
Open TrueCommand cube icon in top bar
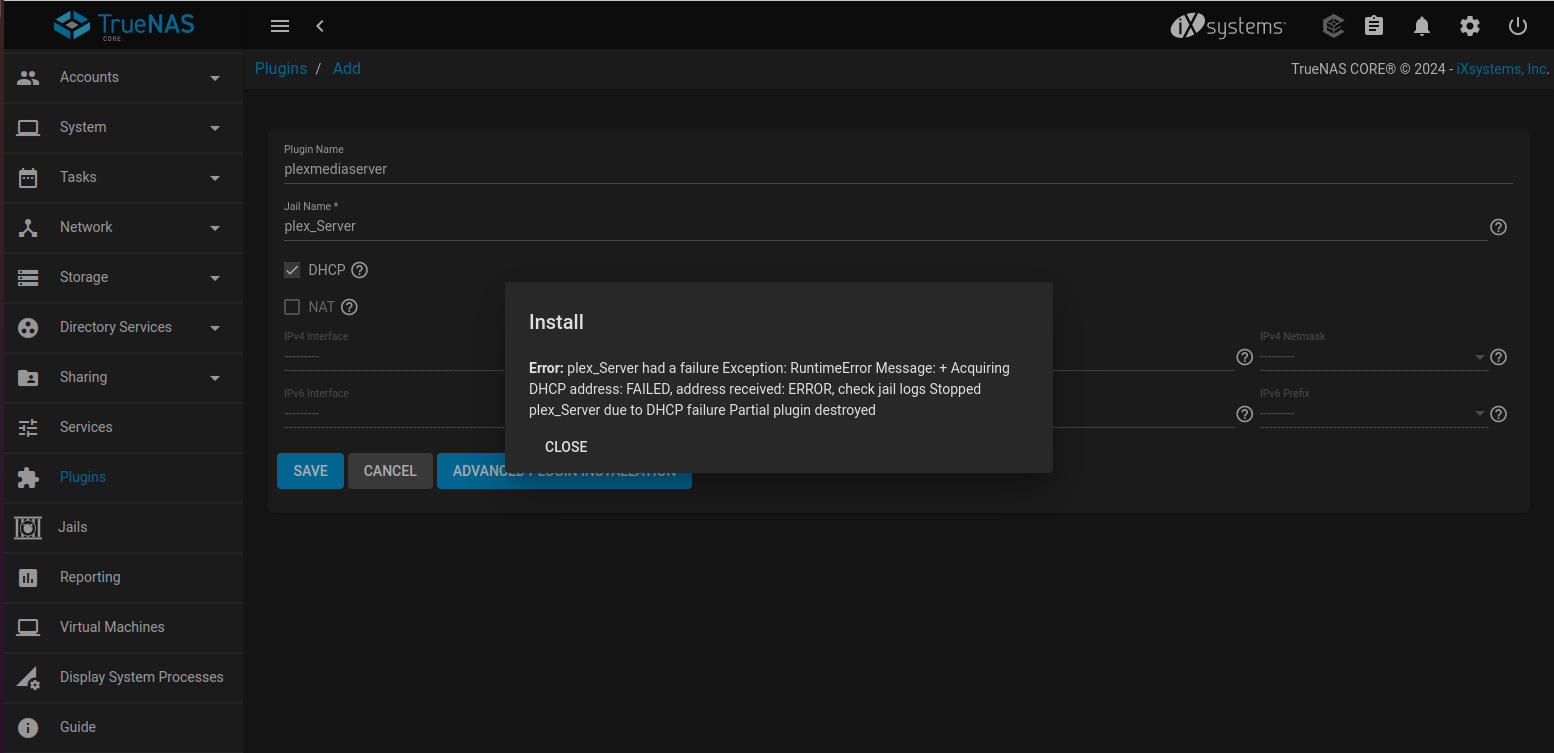click(1332, 26)
